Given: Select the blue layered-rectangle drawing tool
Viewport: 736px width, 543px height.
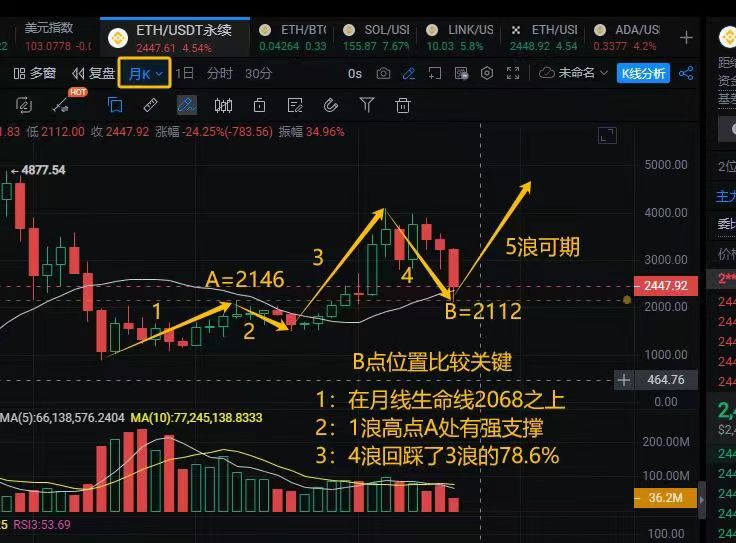Looking at the screenshot, I should [115, 105].
